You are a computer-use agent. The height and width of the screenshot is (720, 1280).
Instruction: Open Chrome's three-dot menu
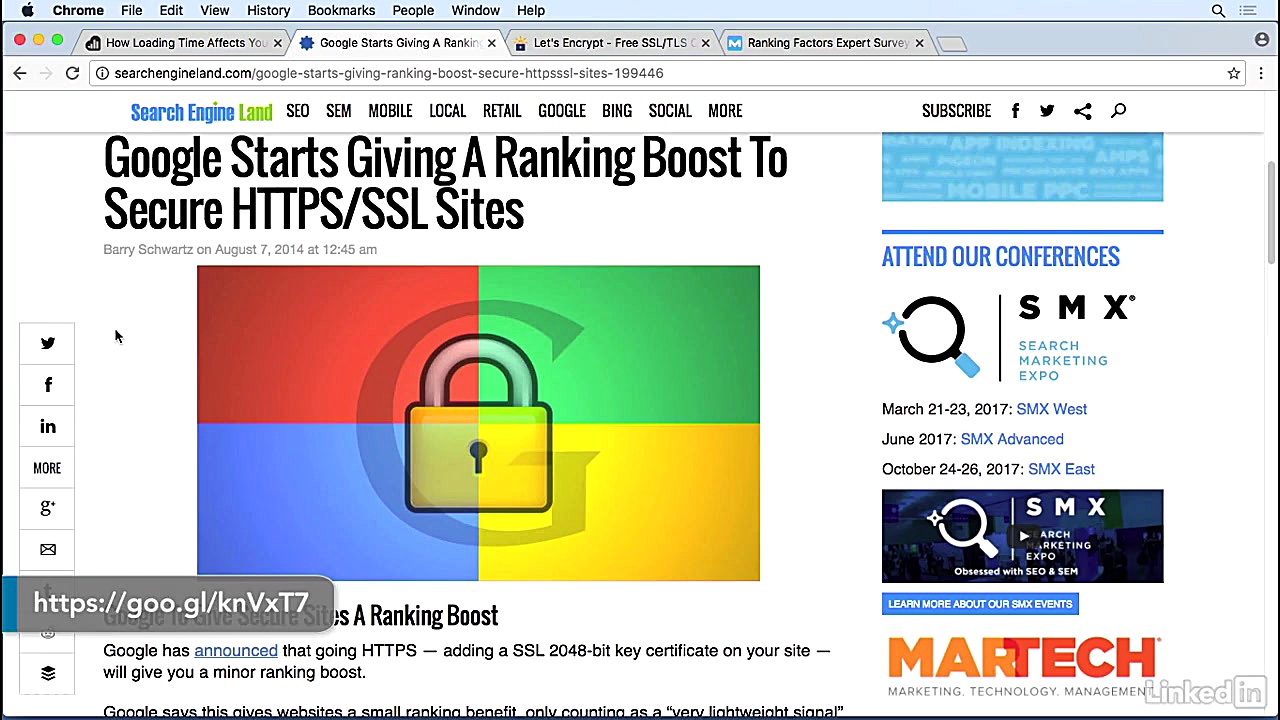tap(1261, 73)
